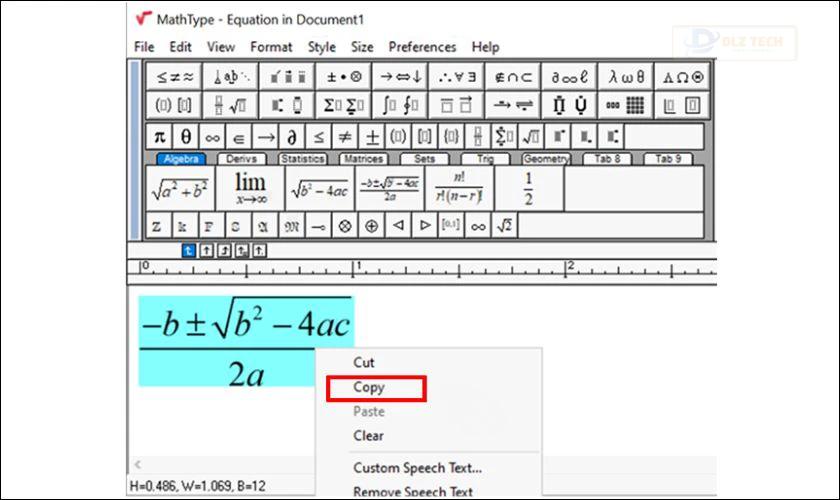Open the subscript and superscript templates palette
Image resolution: width=840 pixels, height=500 pixels.
click(x=287, y=105)
